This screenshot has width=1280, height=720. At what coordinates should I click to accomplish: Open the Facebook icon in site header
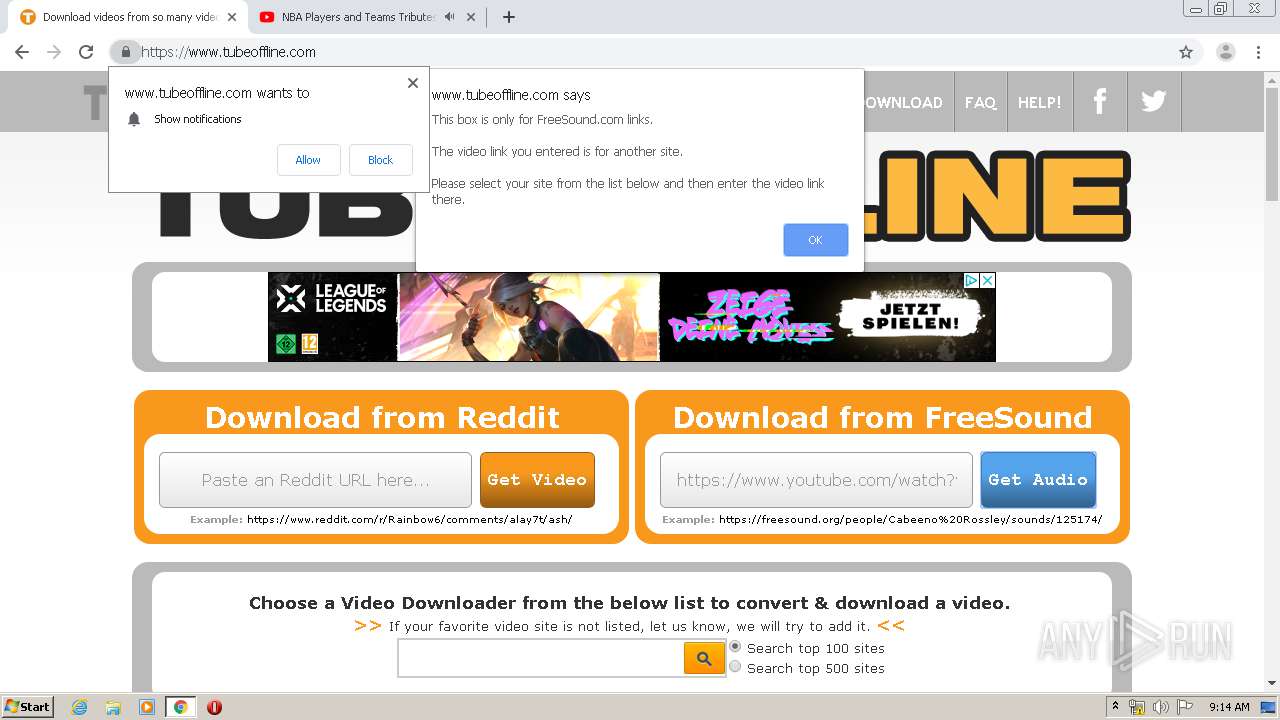(x=1100, y=101)
